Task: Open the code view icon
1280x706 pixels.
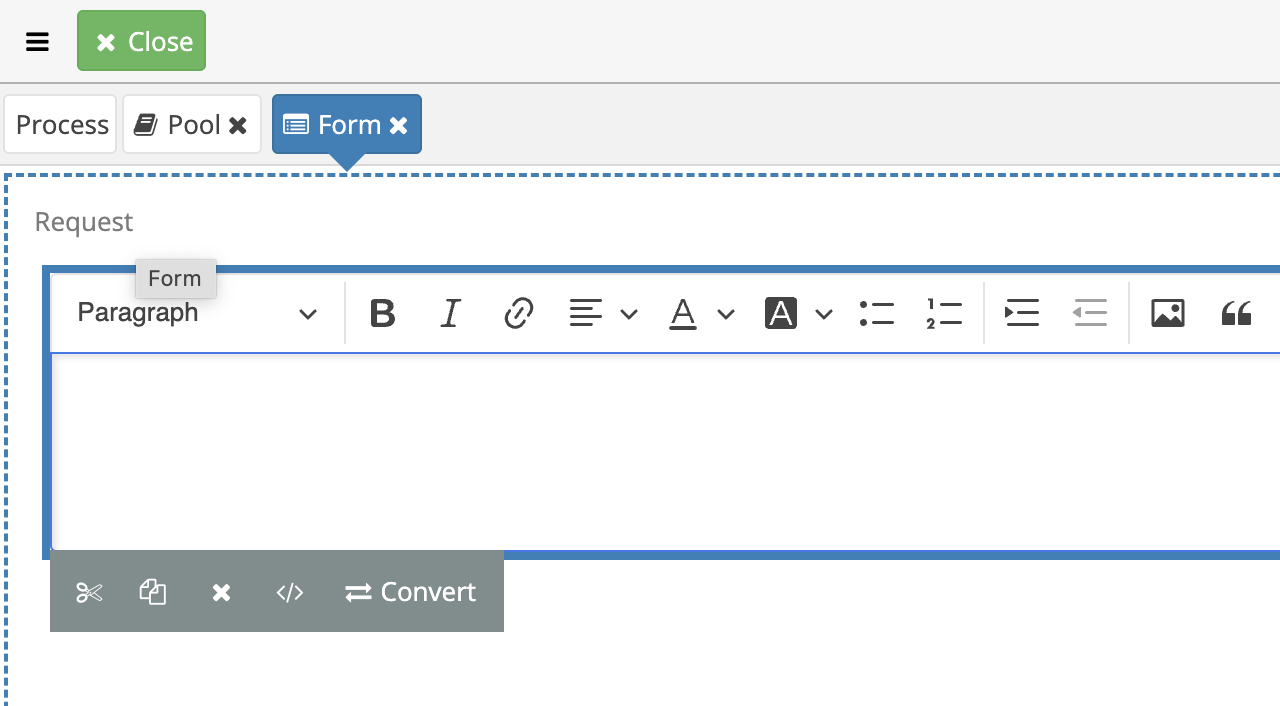Action: click(290, 592)
